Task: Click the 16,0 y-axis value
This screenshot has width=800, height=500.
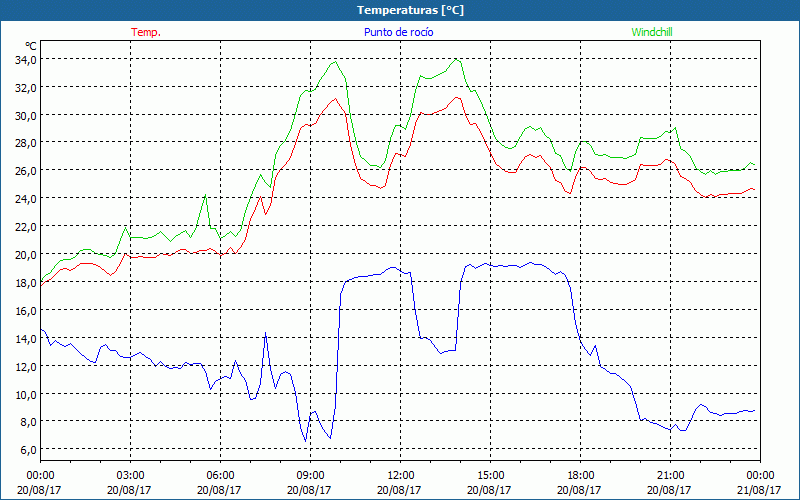Action: (x=26, y=310)
